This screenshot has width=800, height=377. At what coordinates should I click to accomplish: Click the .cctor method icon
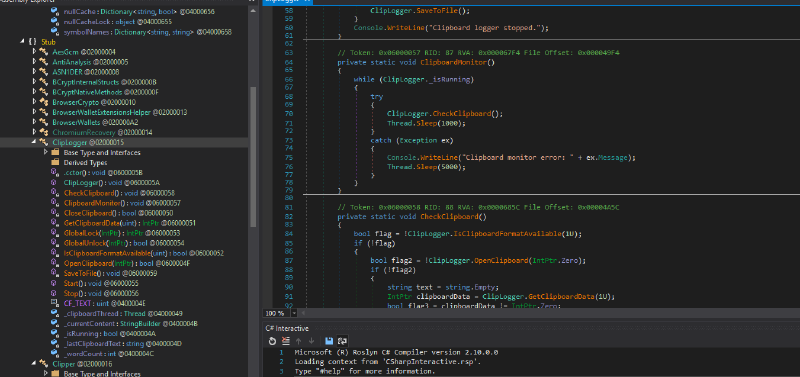55,172
